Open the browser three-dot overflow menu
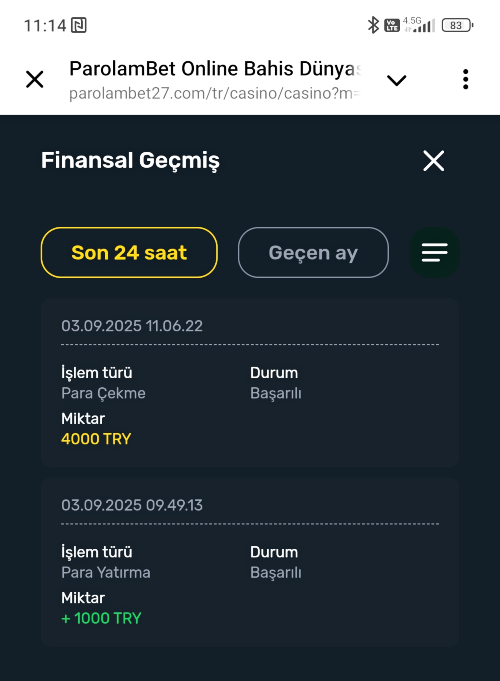This screenshot has height=681, width=500. 465,79
